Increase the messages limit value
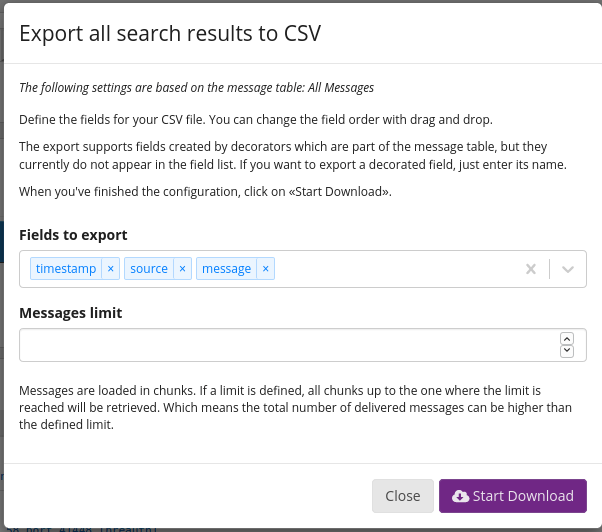The height and width of the screenshot is (532, 602). [x=567, y=339]
